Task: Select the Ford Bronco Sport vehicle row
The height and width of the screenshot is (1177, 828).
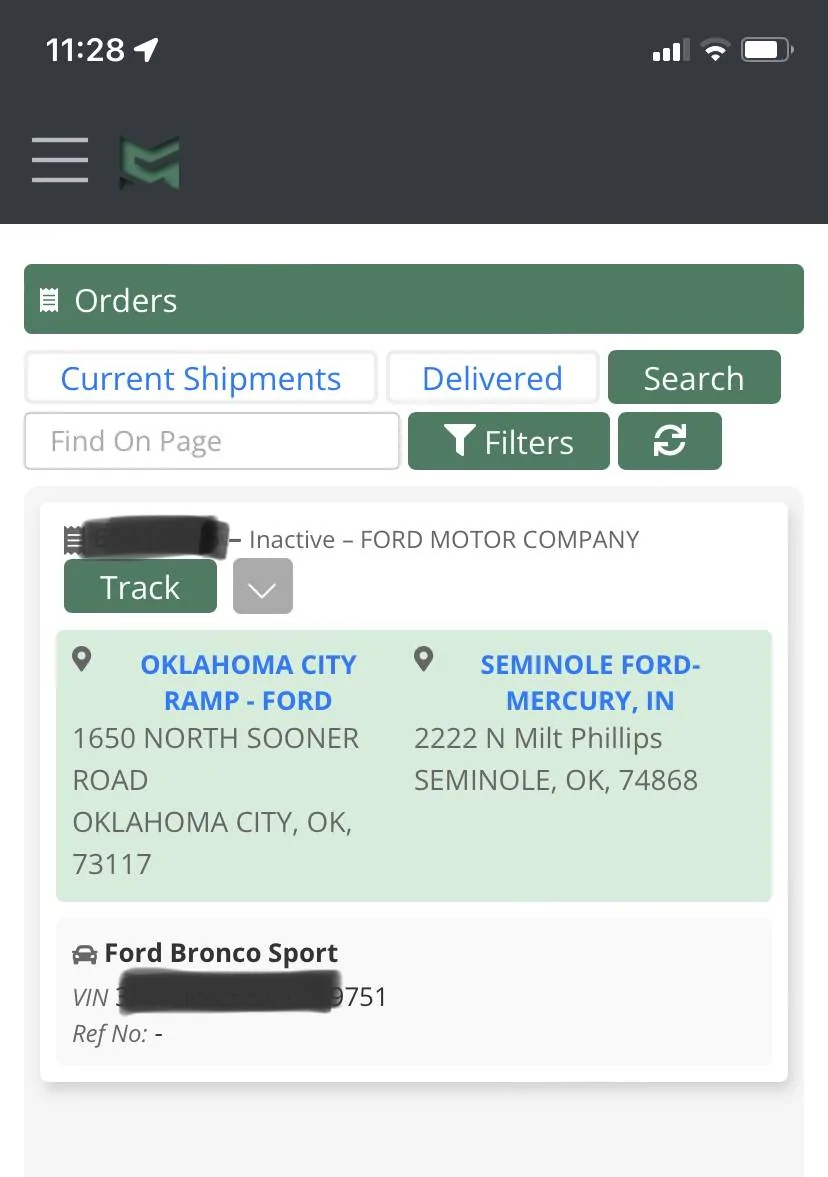Action: 414,991
